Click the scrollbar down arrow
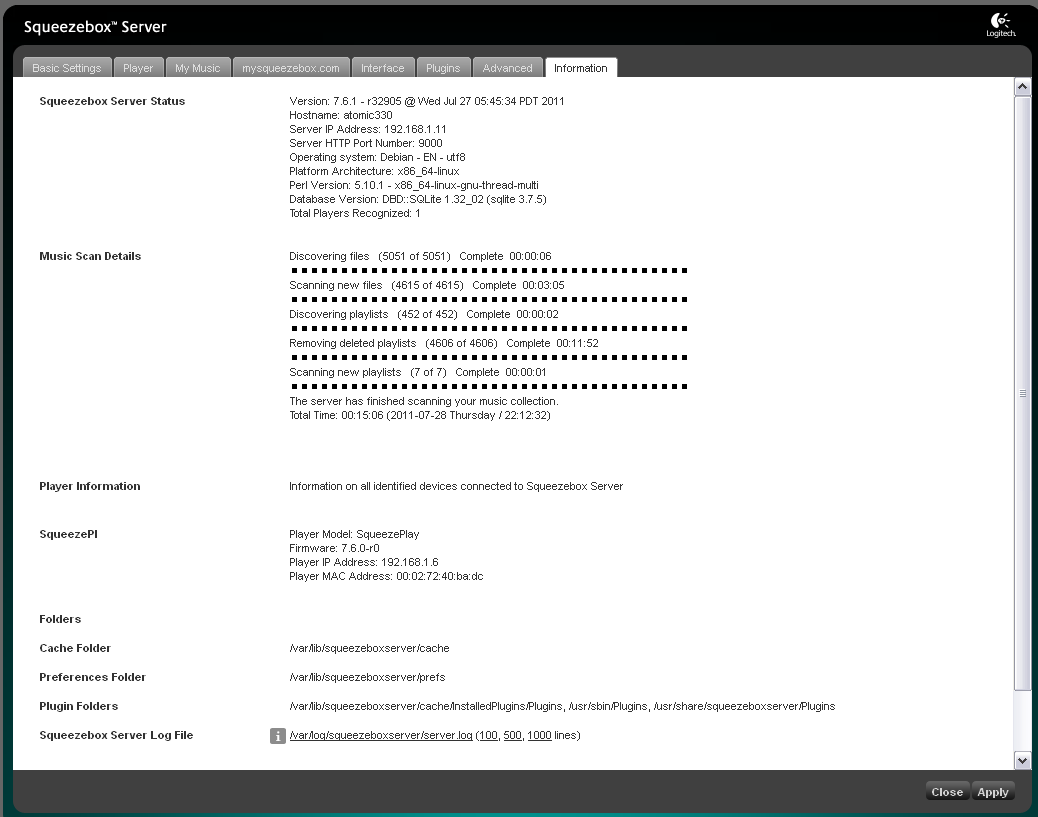The image size is (1038, 817). click(x=1022, y=760)
